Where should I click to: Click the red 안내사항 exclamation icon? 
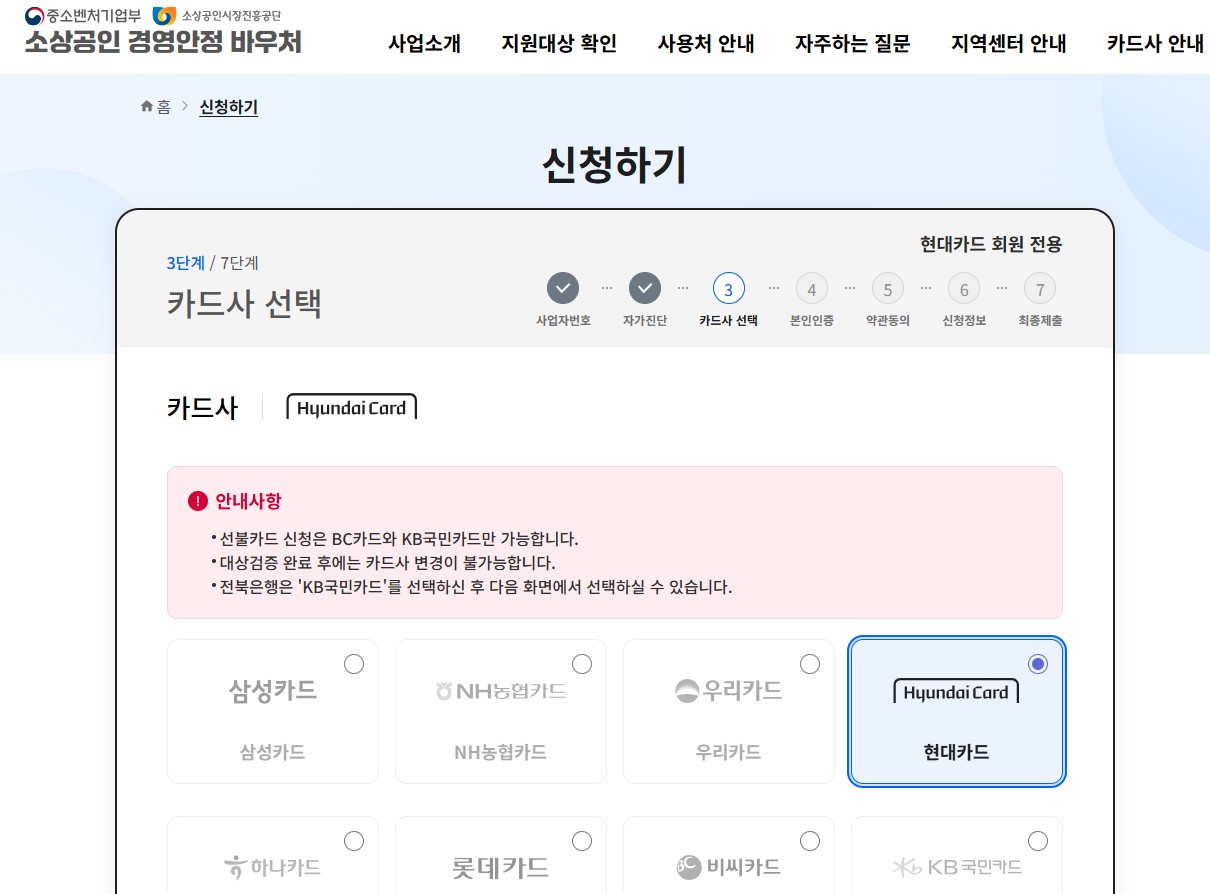coord(198,501)
